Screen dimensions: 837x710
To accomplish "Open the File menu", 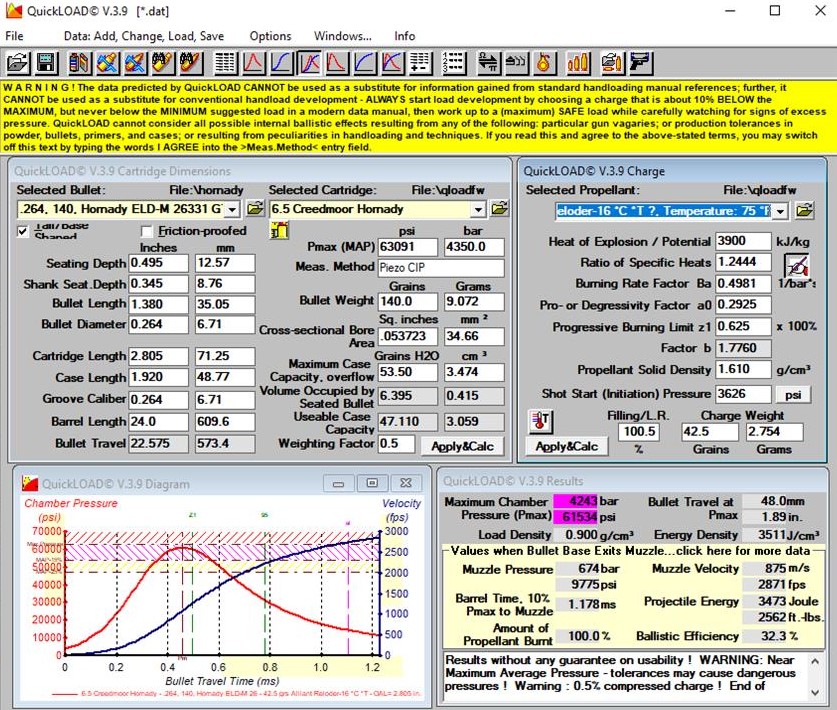I will click(x=14, y=36).
